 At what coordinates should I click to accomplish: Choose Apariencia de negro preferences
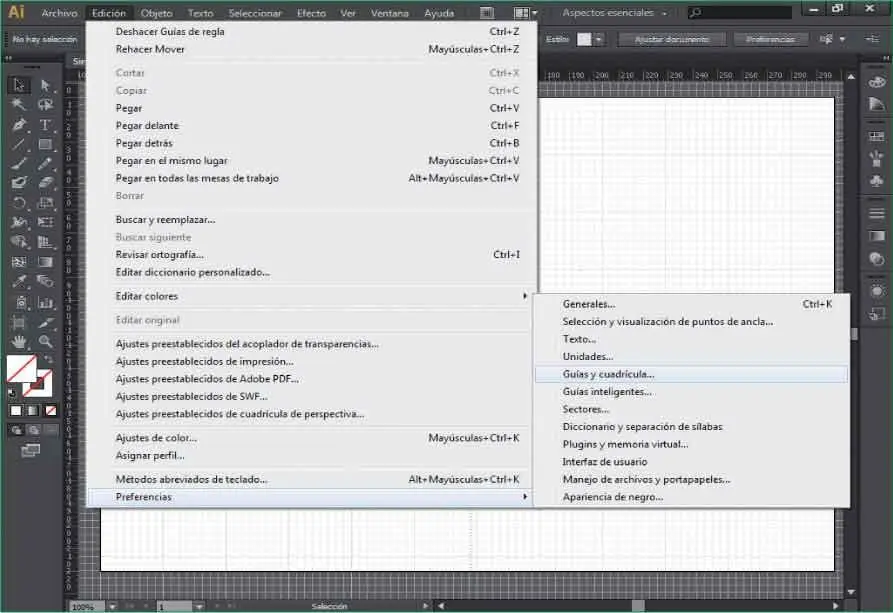click(691, 497)
